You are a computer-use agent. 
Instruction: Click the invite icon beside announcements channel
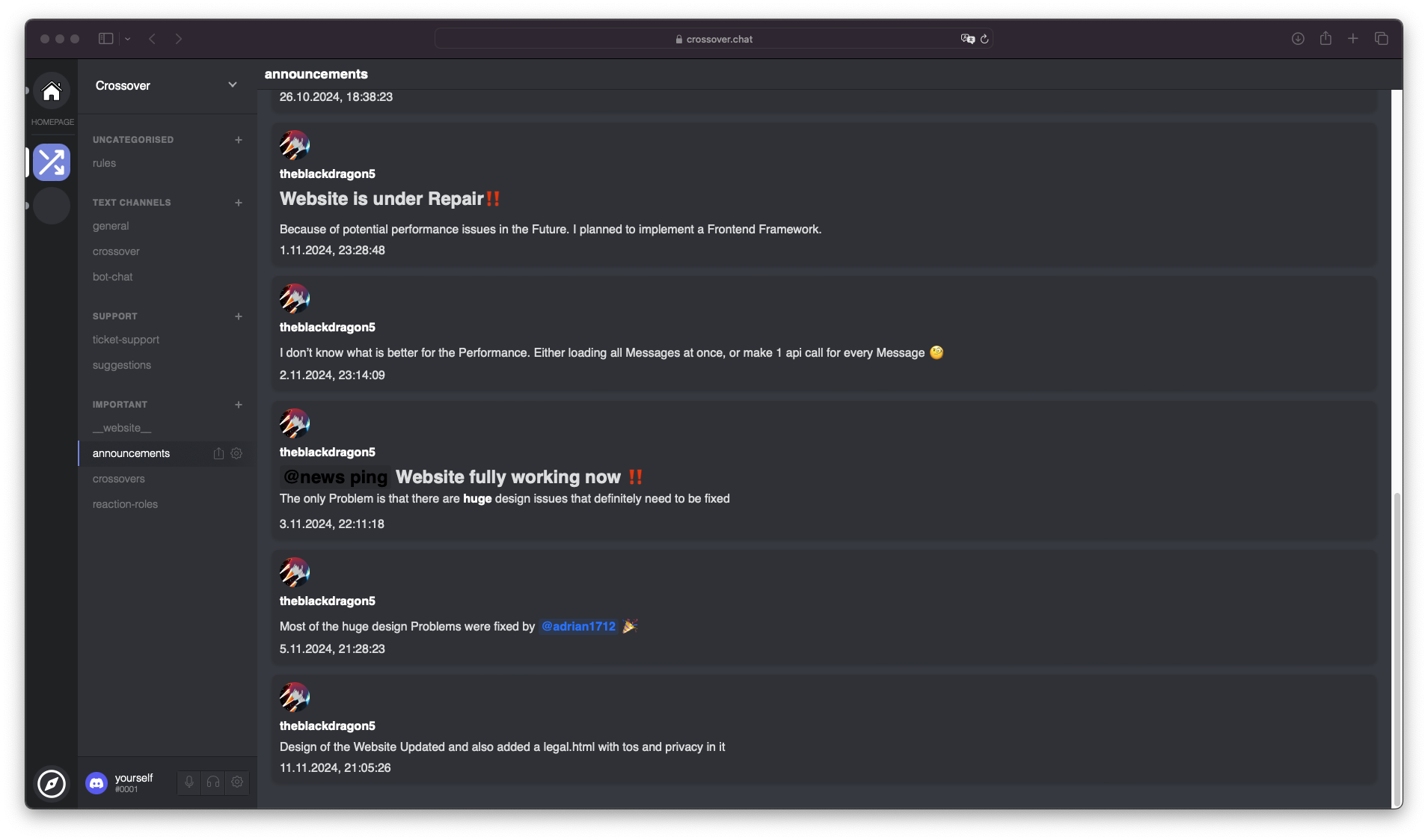click(x=217, y=453)
